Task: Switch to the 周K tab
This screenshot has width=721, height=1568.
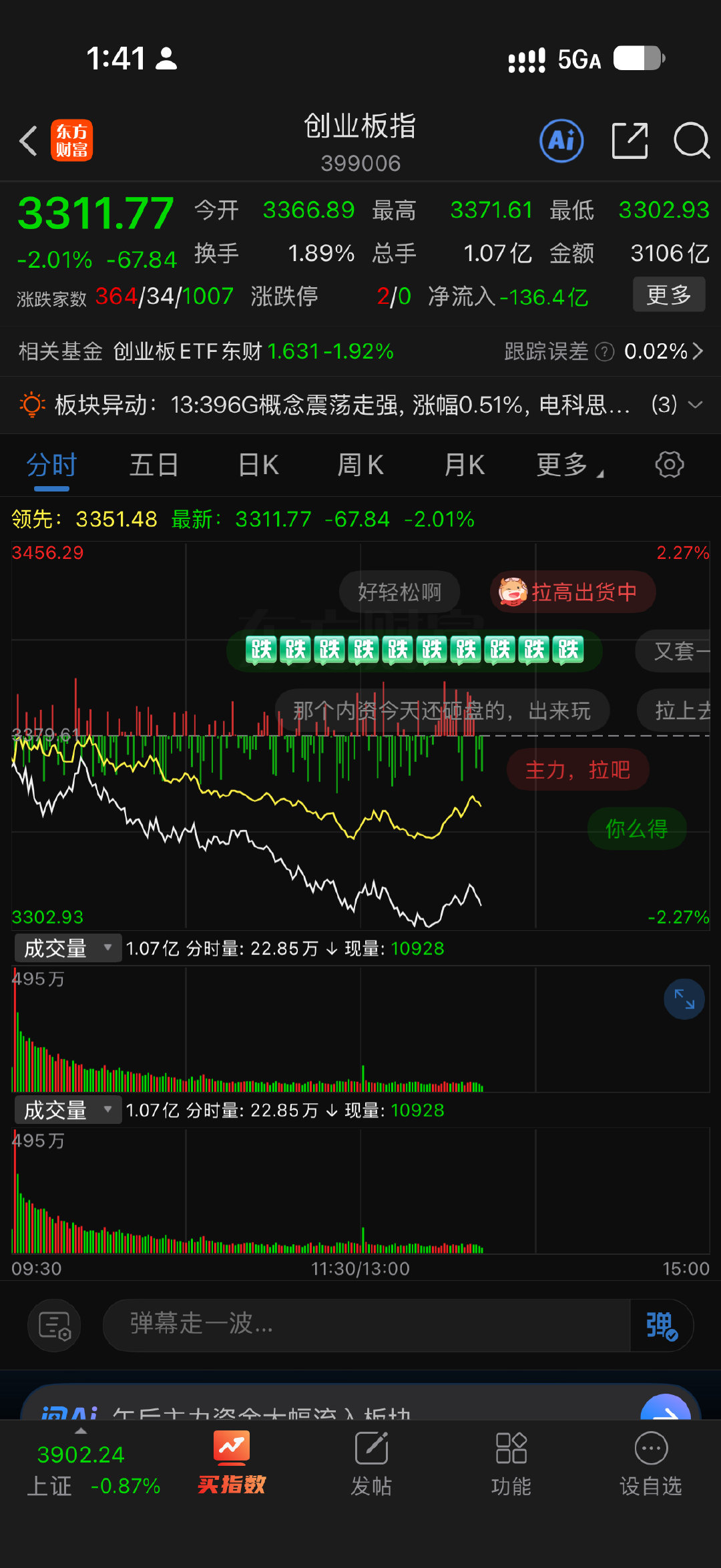Action: pyautogui.click(x=360, y=465)
